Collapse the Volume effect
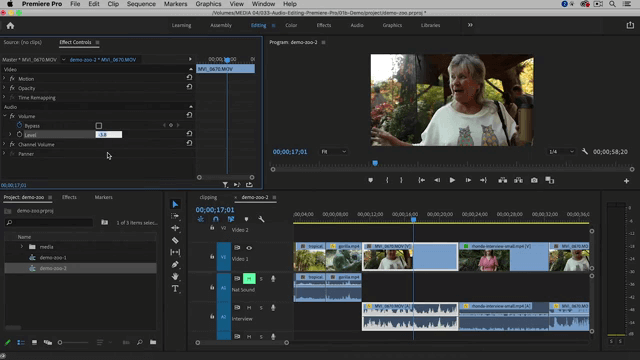This screenshot has height=360, width=640. tap(4, 116)
